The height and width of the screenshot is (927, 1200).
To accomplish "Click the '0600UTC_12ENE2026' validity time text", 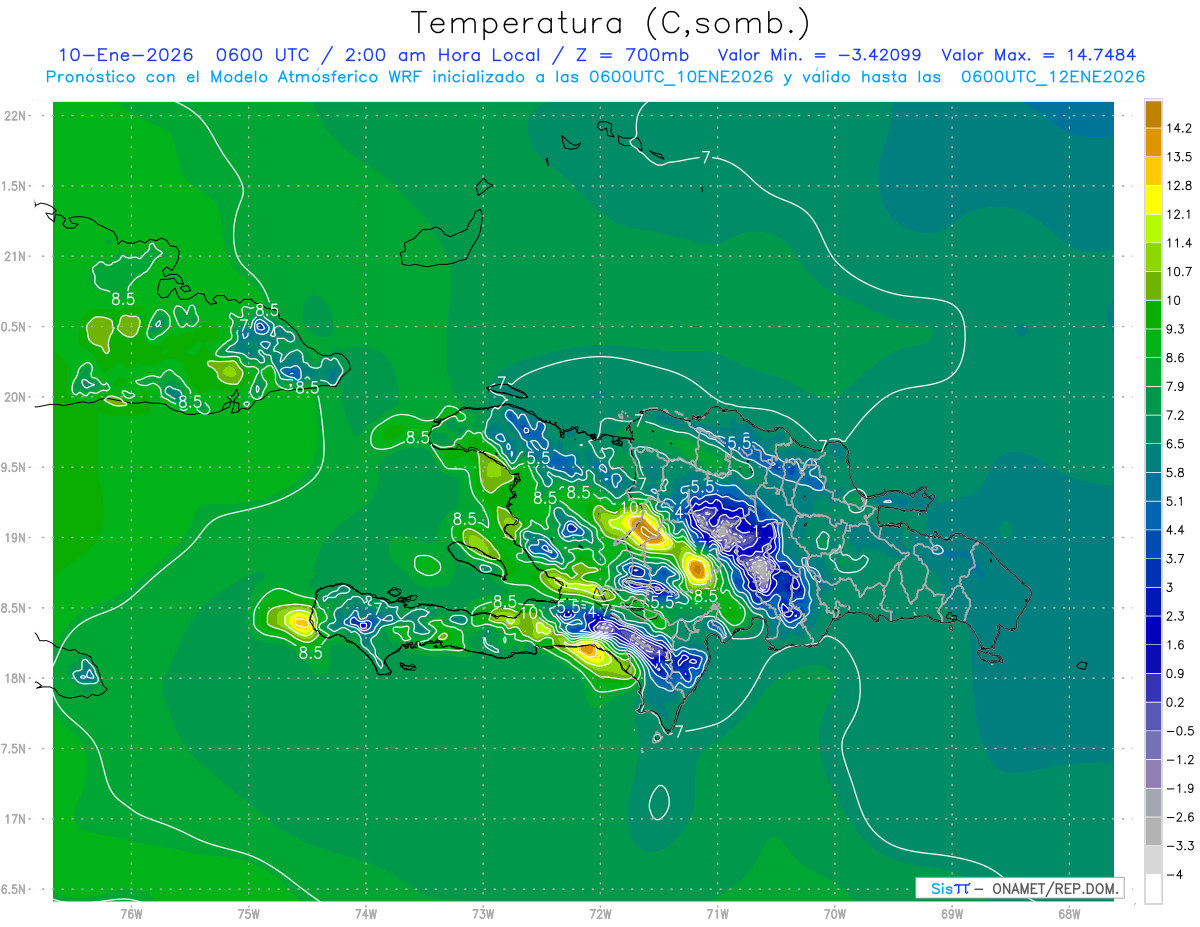I will pos(1052,77).
